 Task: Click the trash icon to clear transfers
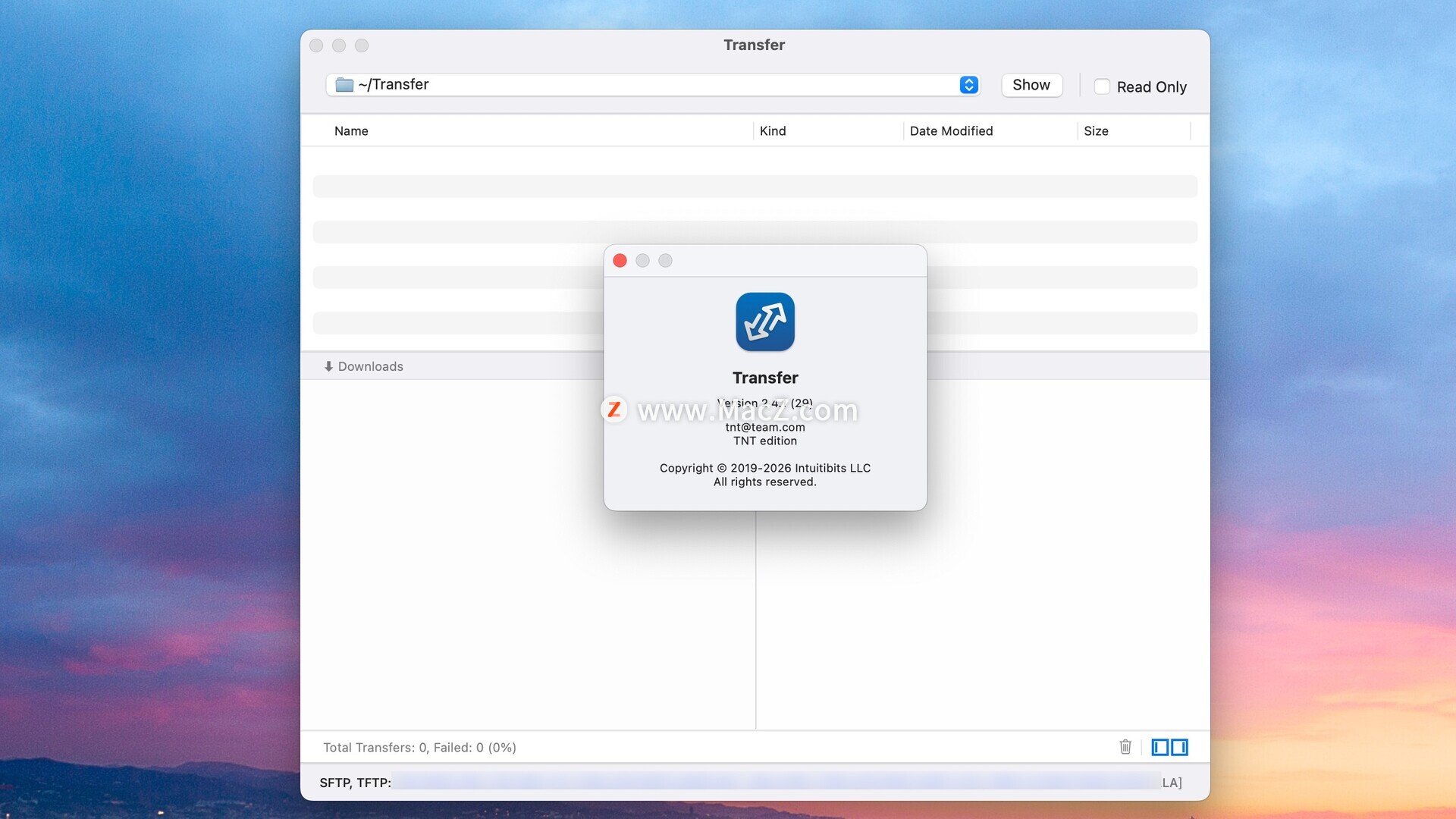tap(1125, 747)
